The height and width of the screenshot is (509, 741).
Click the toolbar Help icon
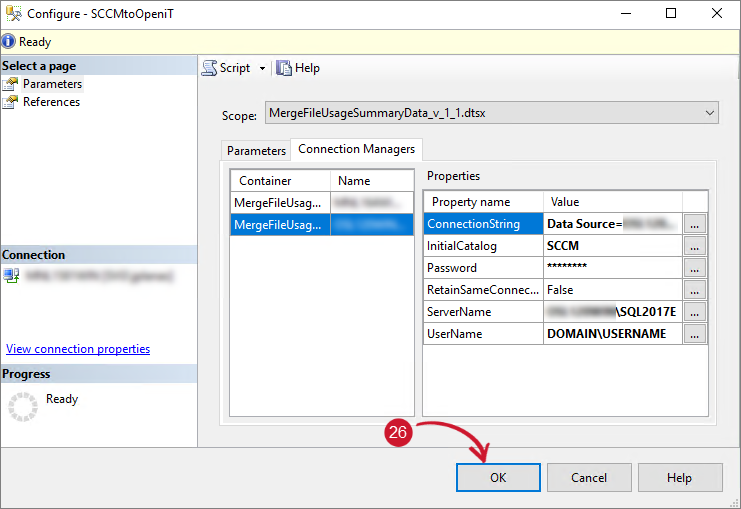coord(284,68)
